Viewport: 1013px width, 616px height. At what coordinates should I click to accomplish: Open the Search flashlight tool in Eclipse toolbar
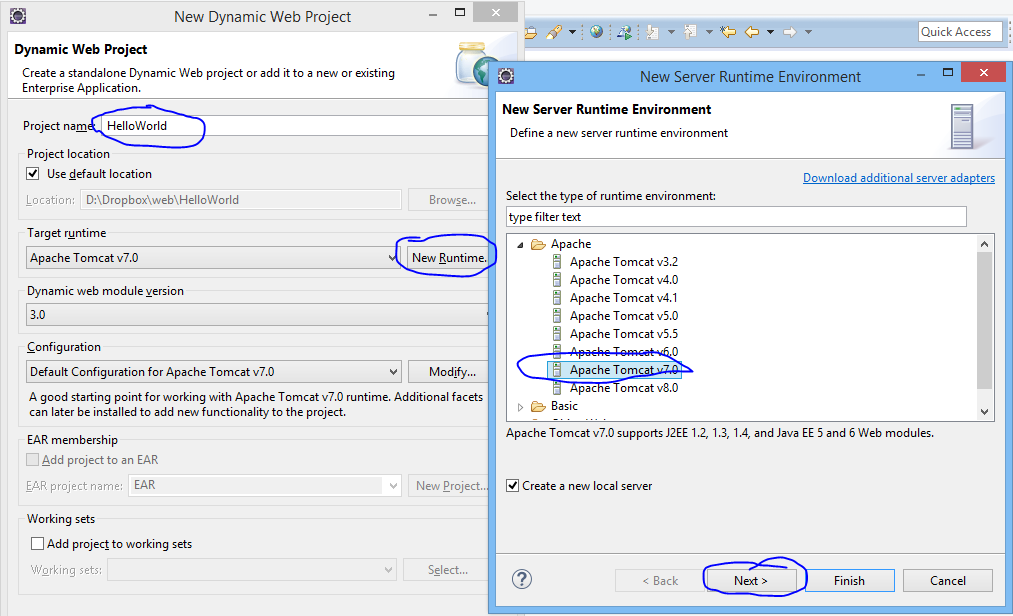[x=554, y=32]
